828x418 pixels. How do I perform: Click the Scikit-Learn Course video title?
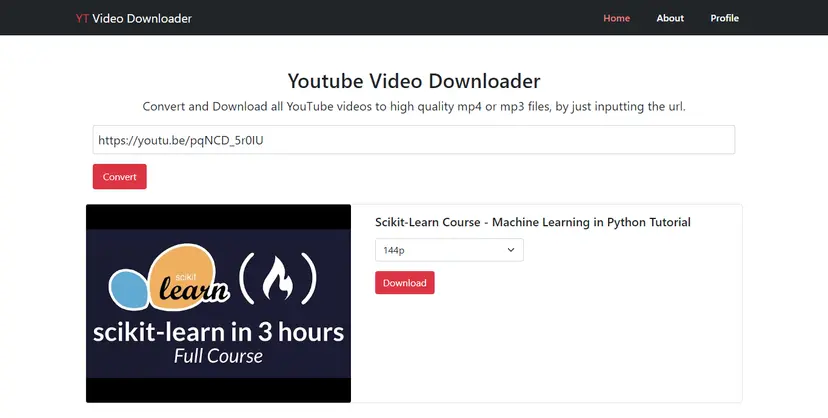pyautogui.click(x=533, y=222)
